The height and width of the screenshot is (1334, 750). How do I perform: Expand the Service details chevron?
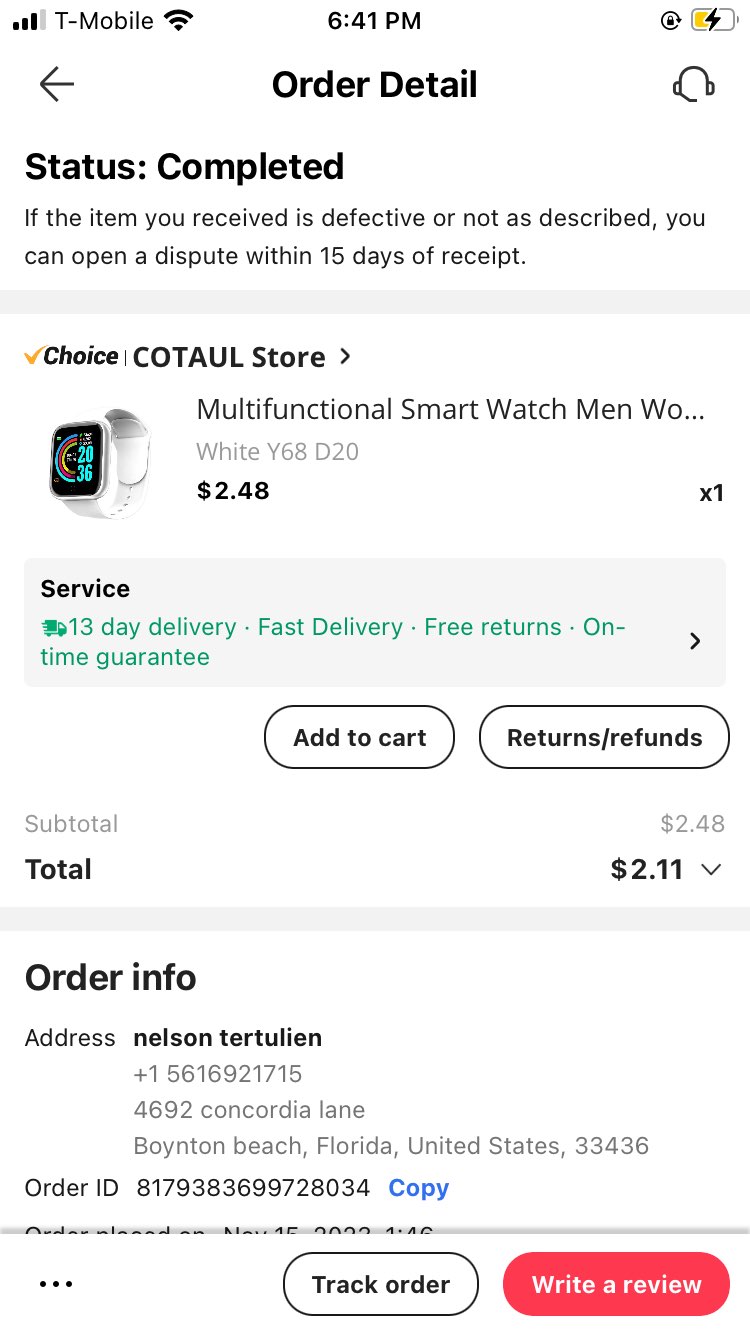(696, 642)
